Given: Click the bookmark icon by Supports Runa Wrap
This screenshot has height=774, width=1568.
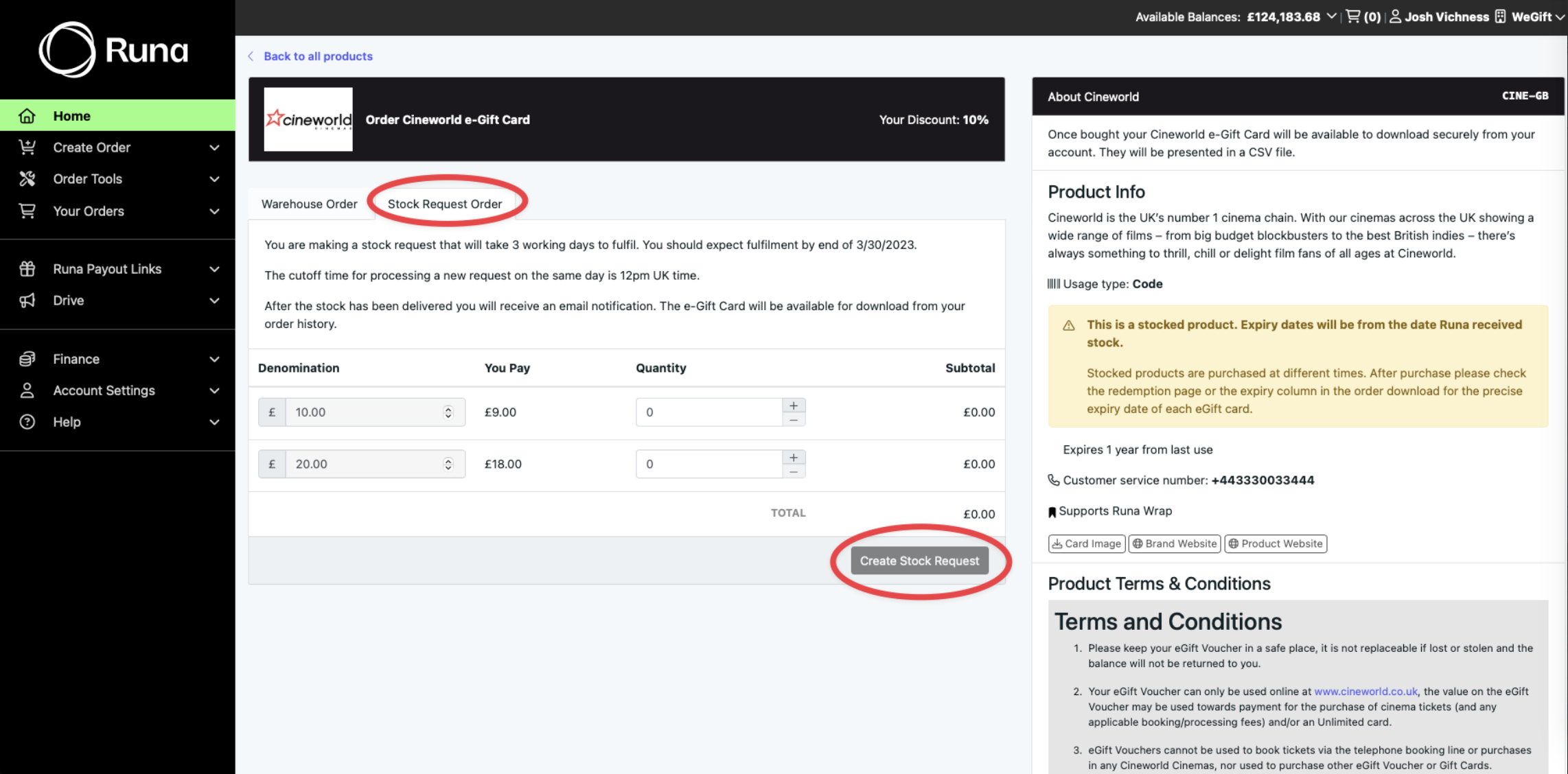Looking at the screenshot, I should pyautogui.click(x=1052, y=512).
